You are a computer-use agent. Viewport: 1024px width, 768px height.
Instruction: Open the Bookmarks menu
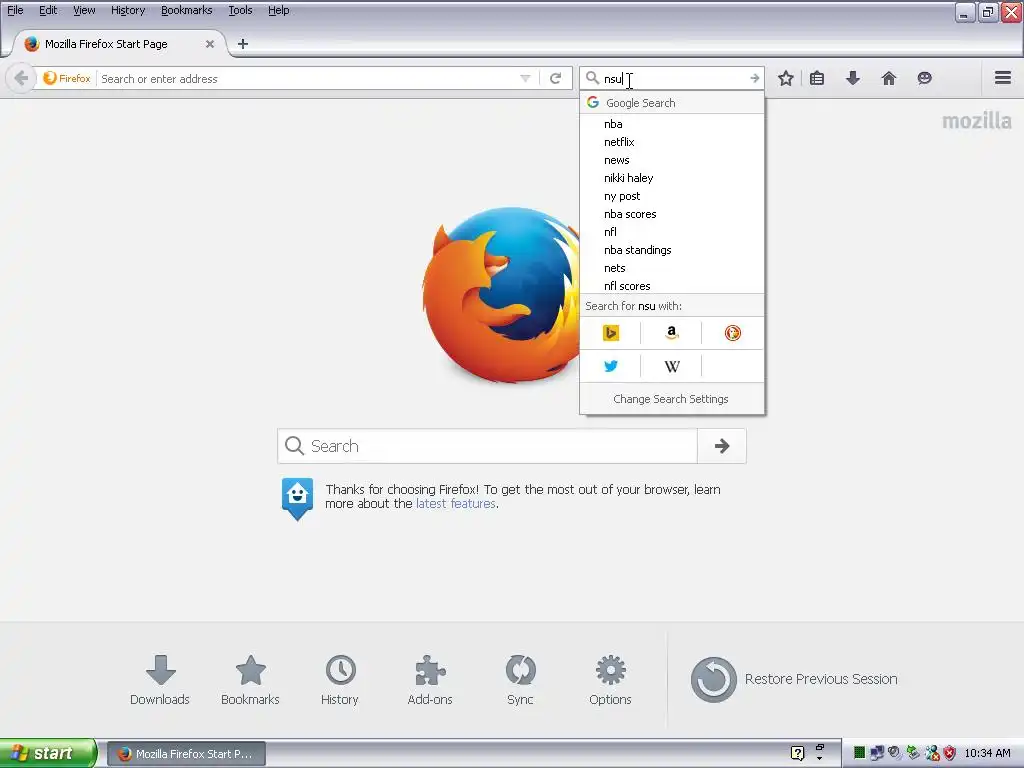(186, 10)
